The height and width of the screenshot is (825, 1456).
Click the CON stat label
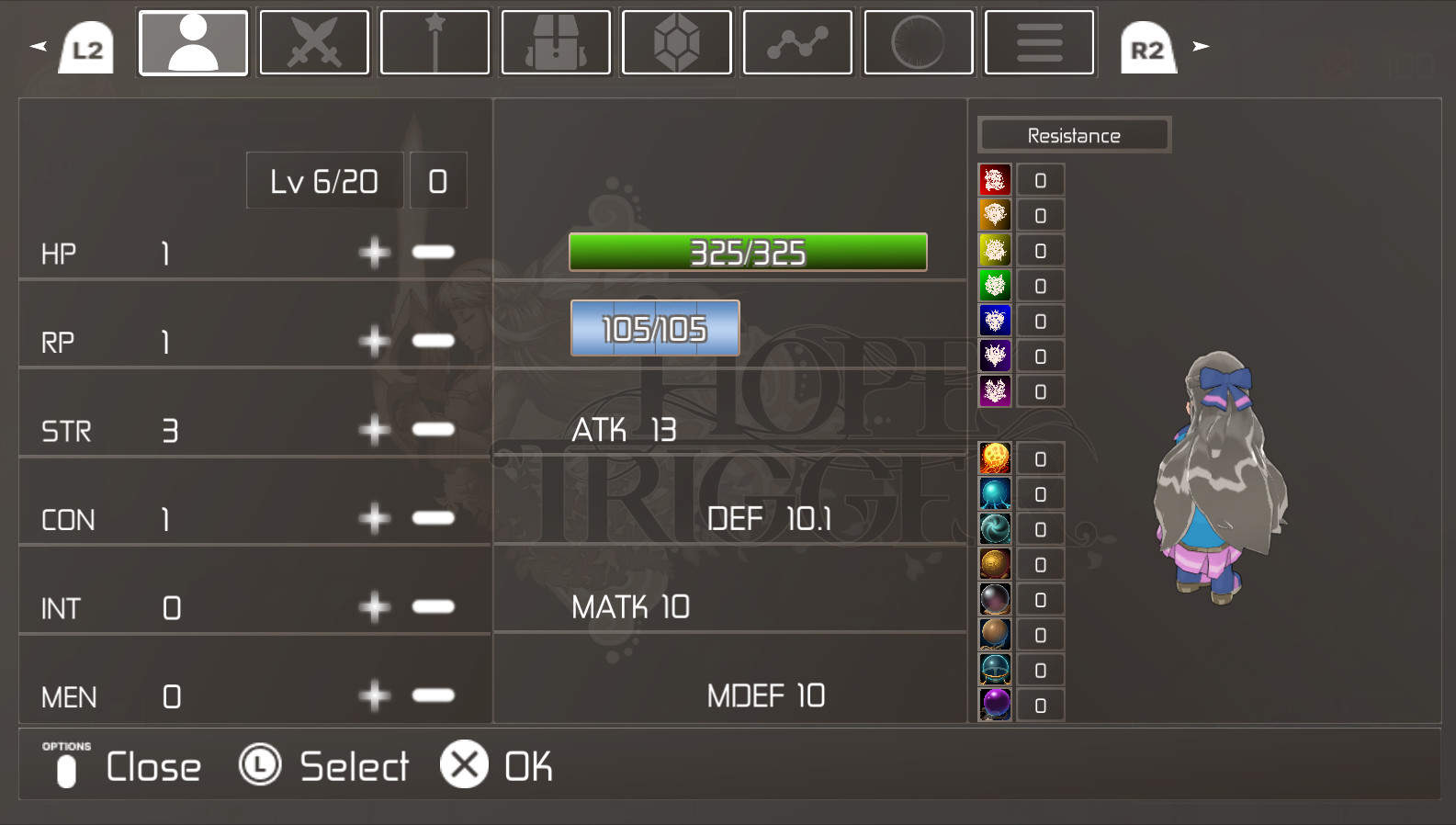[68, 520]
